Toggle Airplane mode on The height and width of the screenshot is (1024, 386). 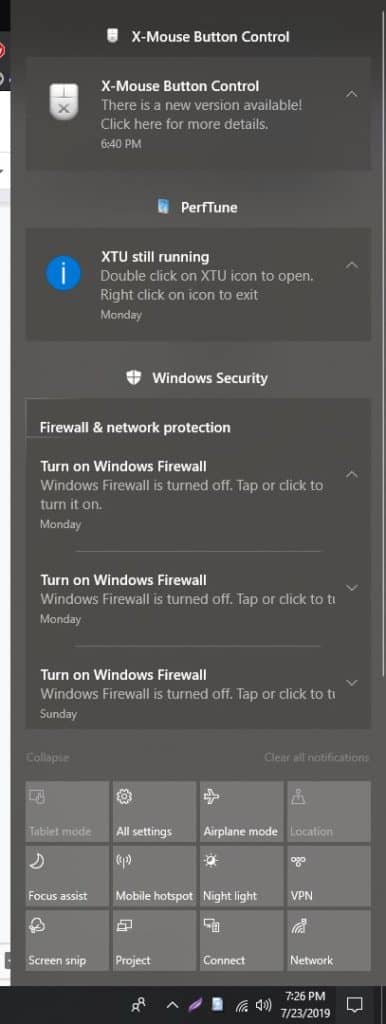pyautogui.click(x=242, y=812)
